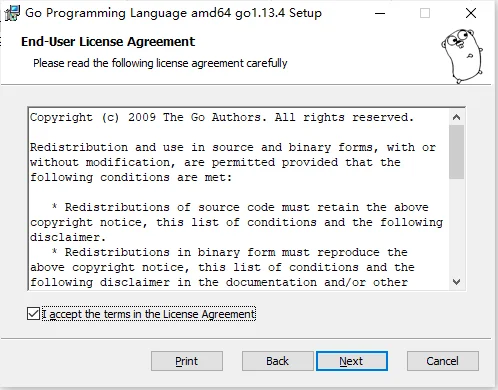Click the license text scrollbar thumb
Viewport: 498px width, 390px height.
click(x=457, y=152)
